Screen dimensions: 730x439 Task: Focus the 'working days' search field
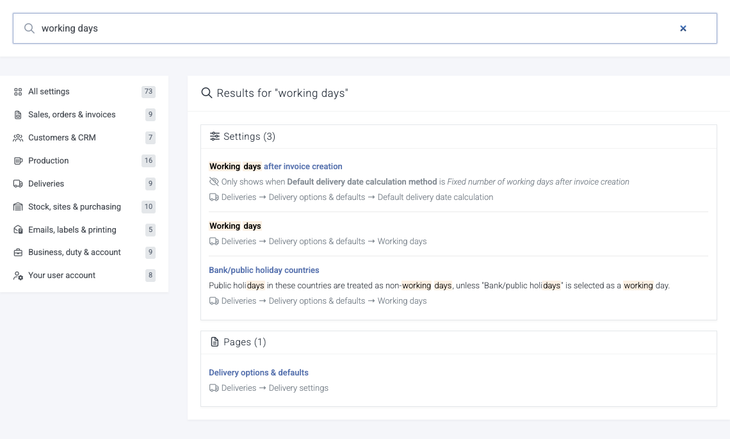click(365, 28)
